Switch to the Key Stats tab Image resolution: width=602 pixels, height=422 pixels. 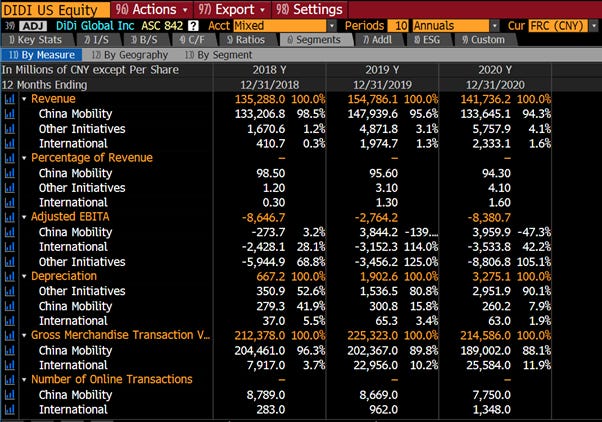[36, 40]
